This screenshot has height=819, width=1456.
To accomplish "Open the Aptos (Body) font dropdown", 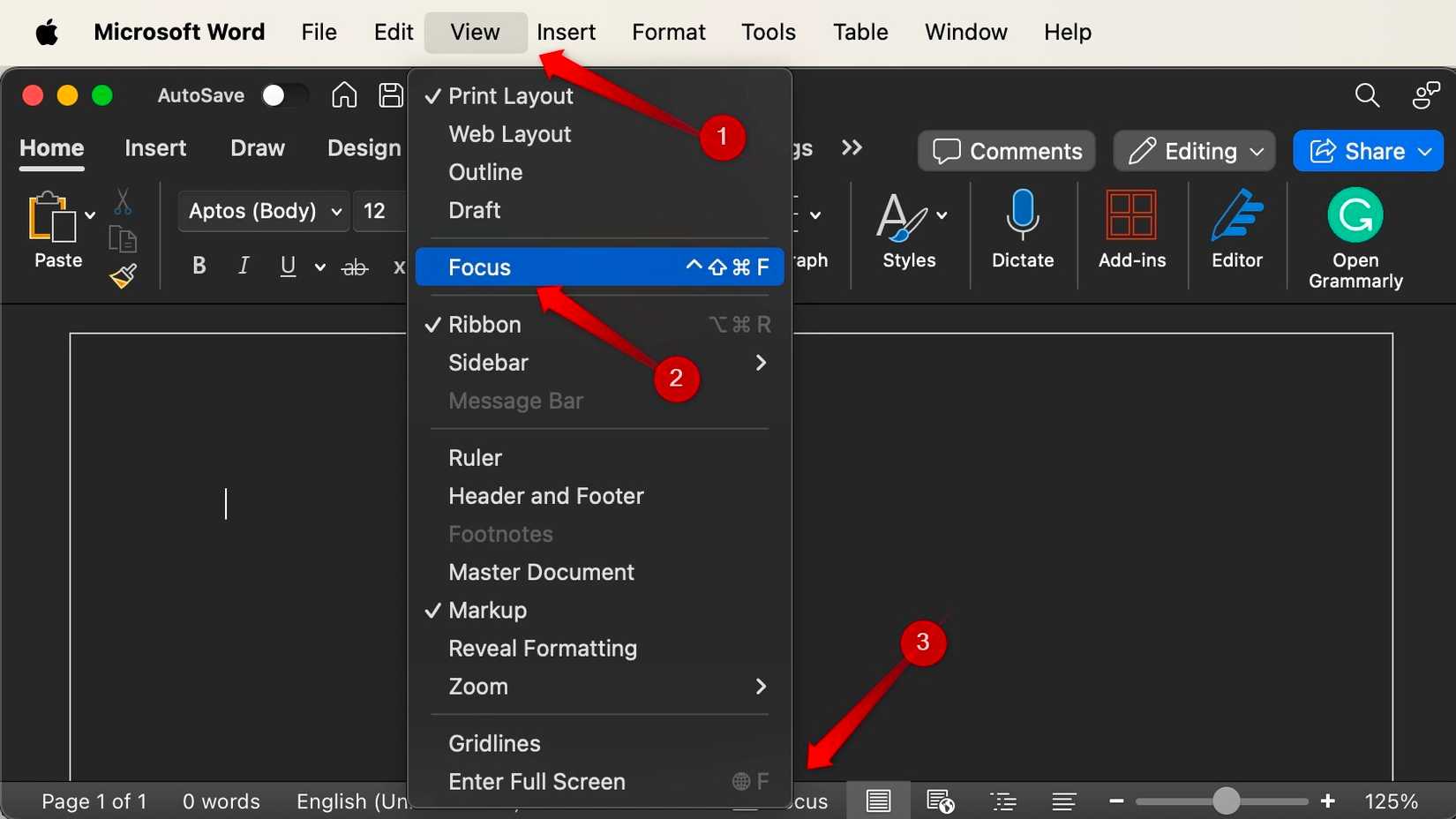I will tap(262, 211).
